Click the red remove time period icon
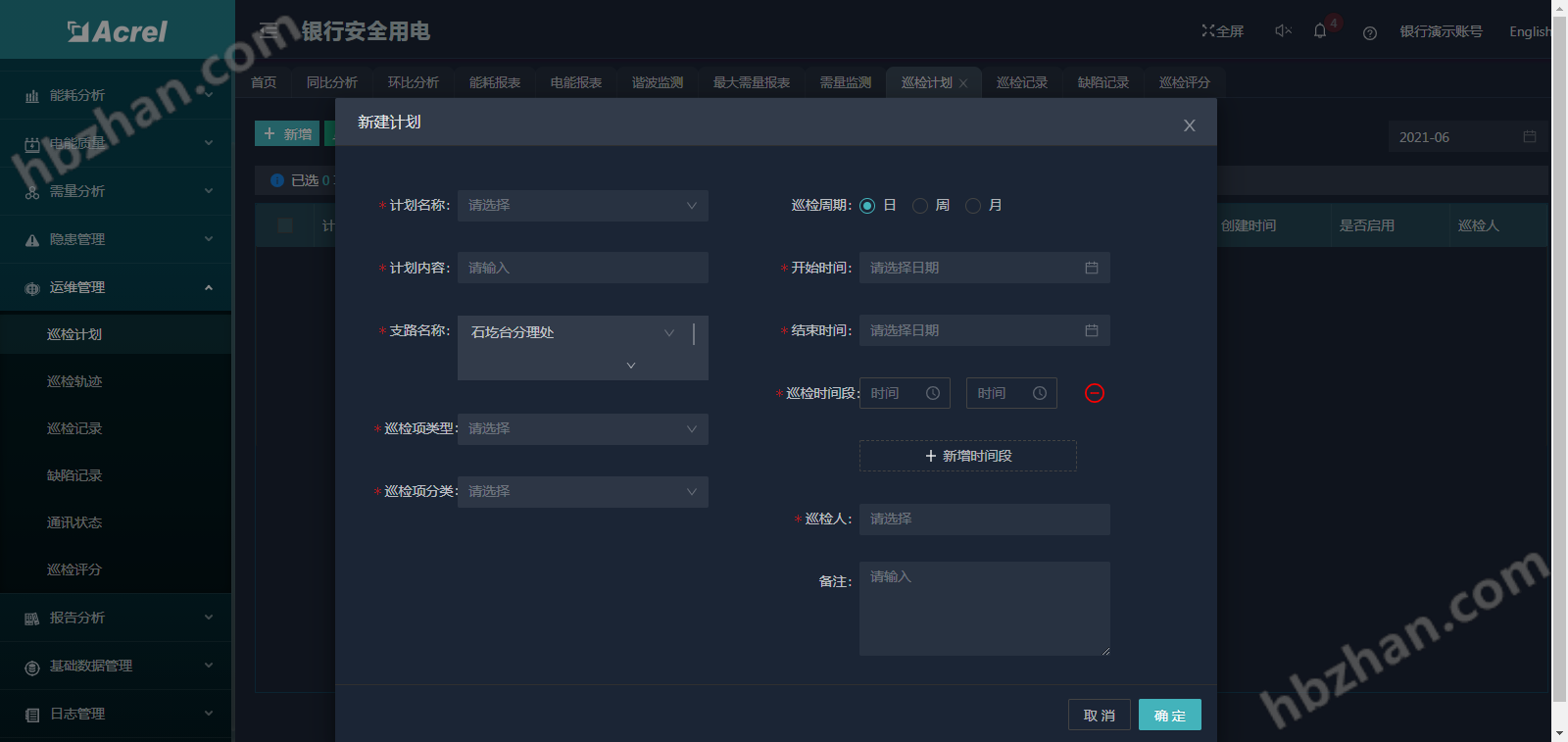 point(1095,393)
